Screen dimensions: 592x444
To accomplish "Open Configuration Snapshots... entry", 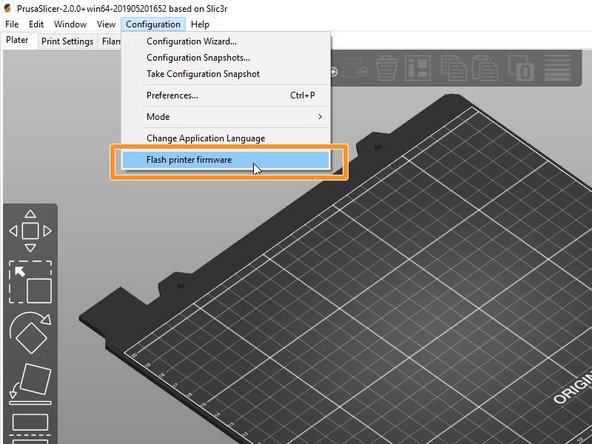I will point(226,57).
